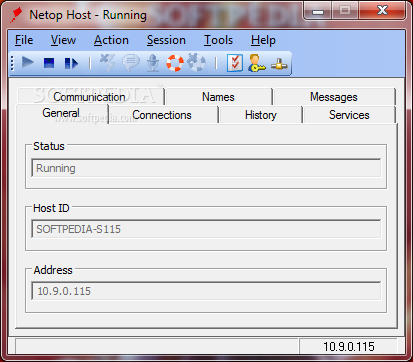Screen dimensions: 413x362
Task: Click the Netop red title bar icon
Action: [x=16, y=15]
